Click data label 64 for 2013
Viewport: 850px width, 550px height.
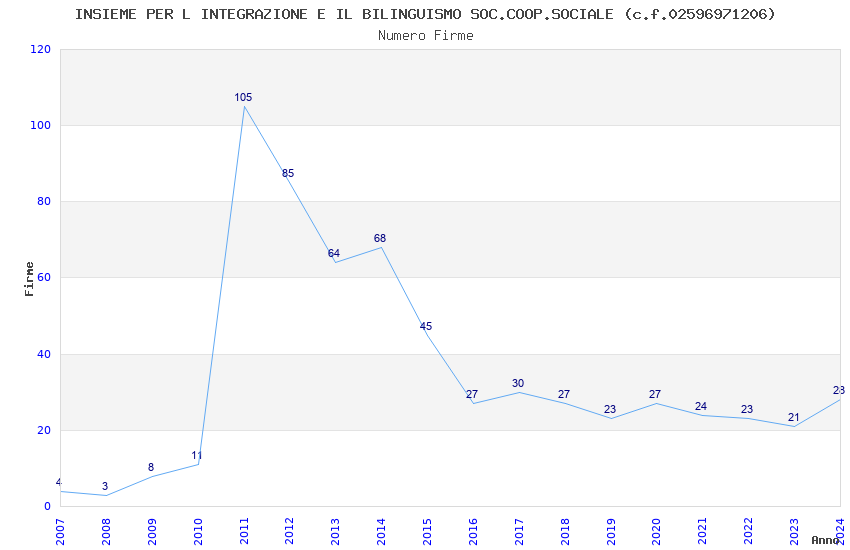pos(333,254)
